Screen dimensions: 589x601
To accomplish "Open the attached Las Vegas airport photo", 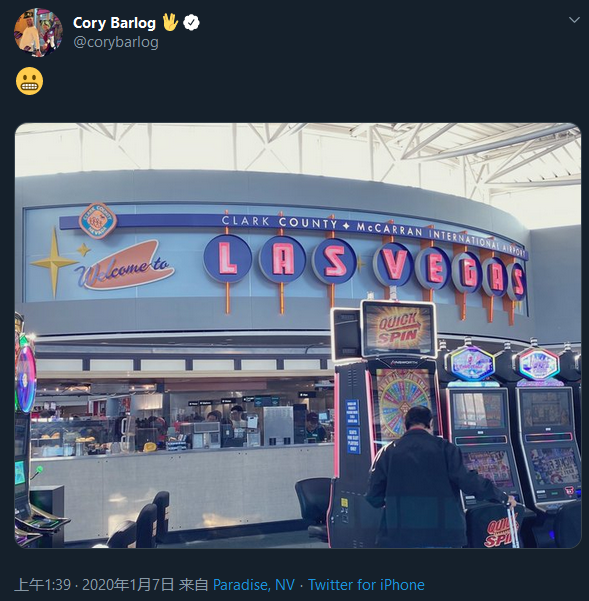I will [x=298, y=335].
